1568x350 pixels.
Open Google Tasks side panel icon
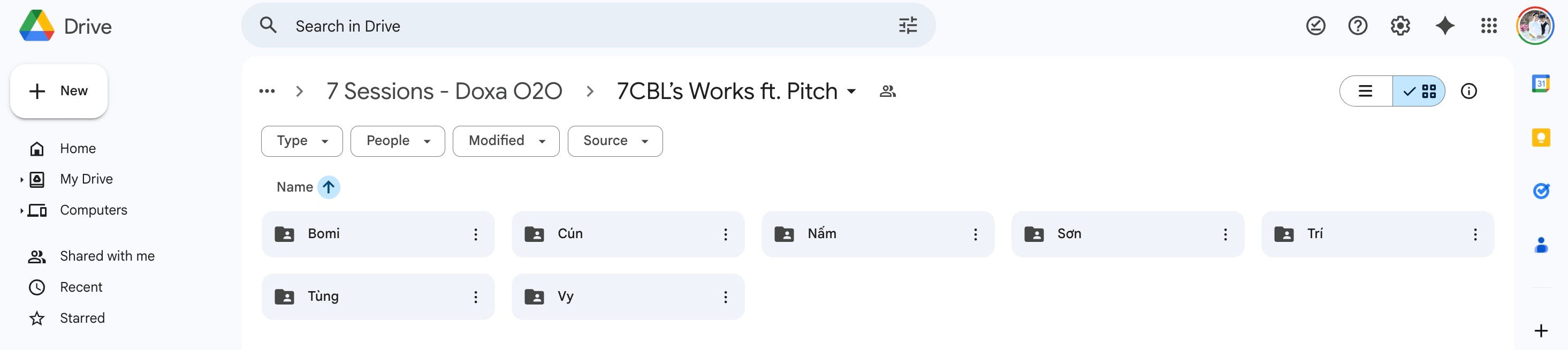coord(1541,191)
